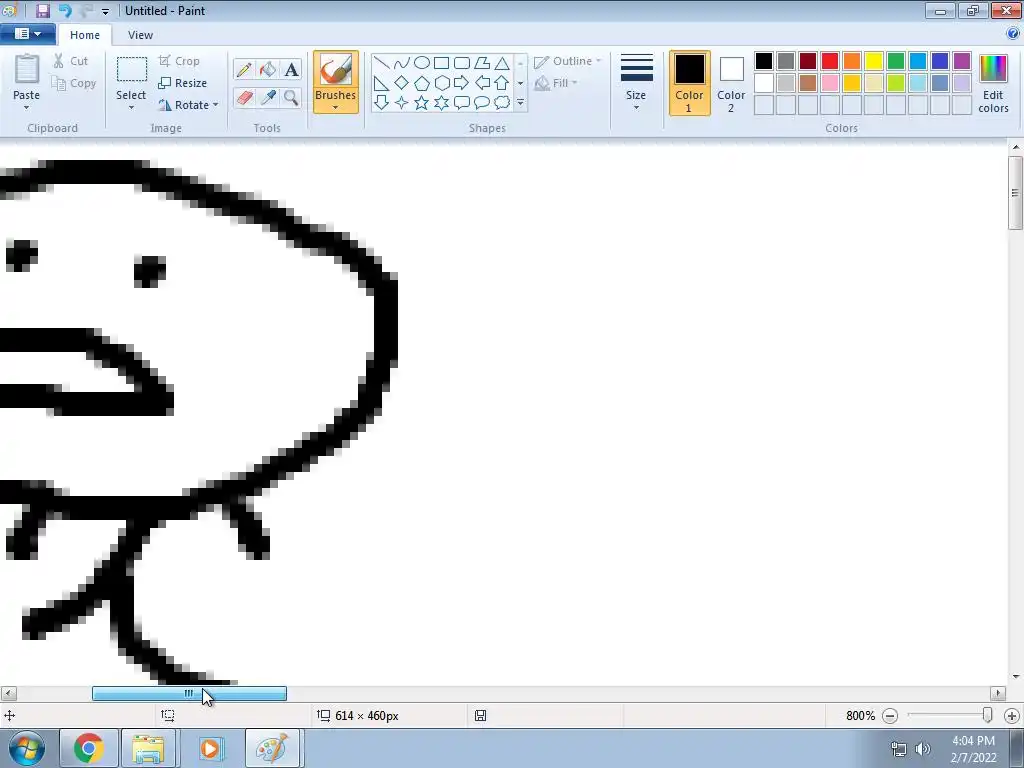1024x768 pixels.
Task: Switch to the Home tab
Action: tap(85, 35)
